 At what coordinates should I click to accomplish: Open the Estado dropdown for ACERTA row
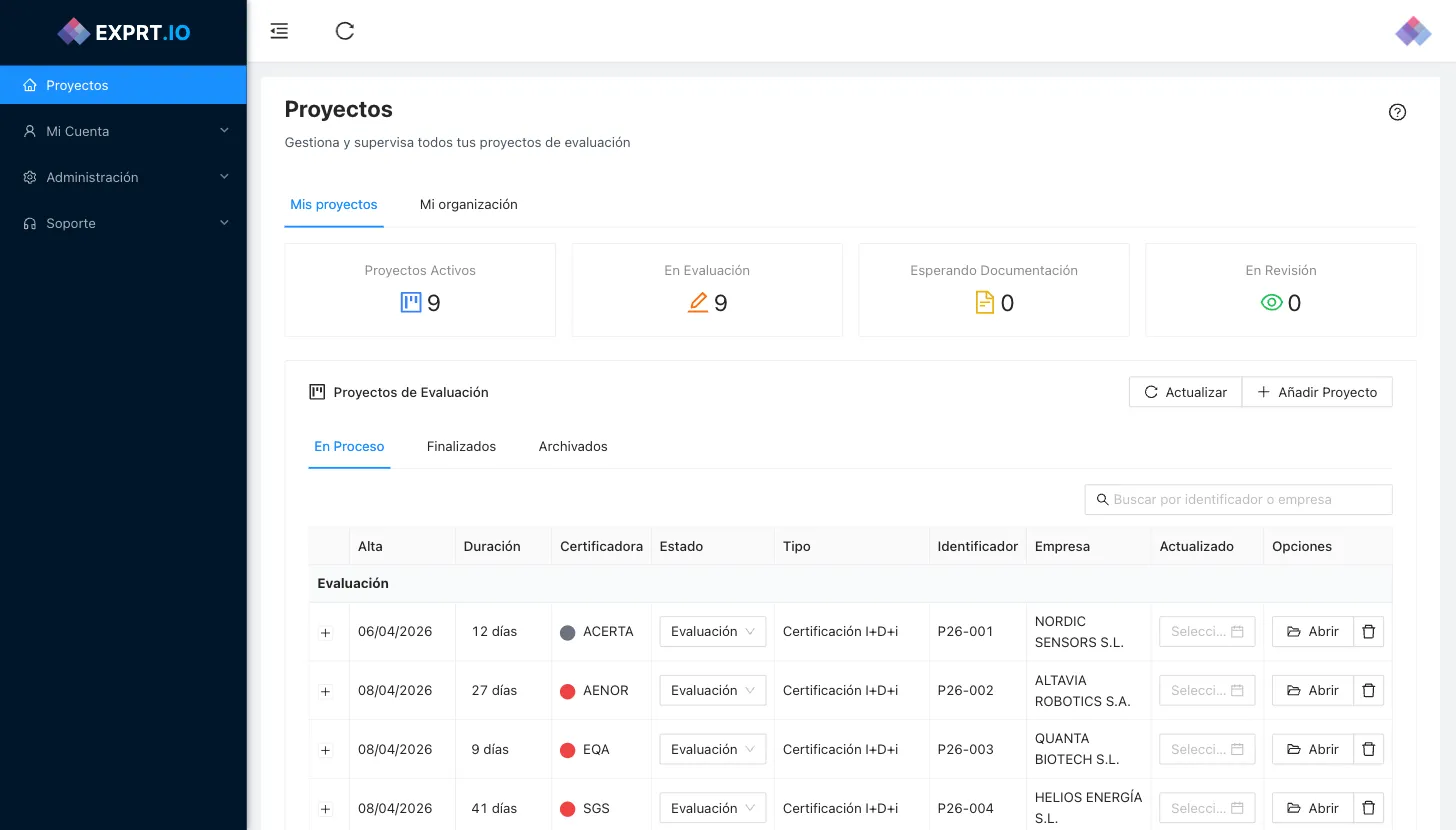tap(713, 632)
